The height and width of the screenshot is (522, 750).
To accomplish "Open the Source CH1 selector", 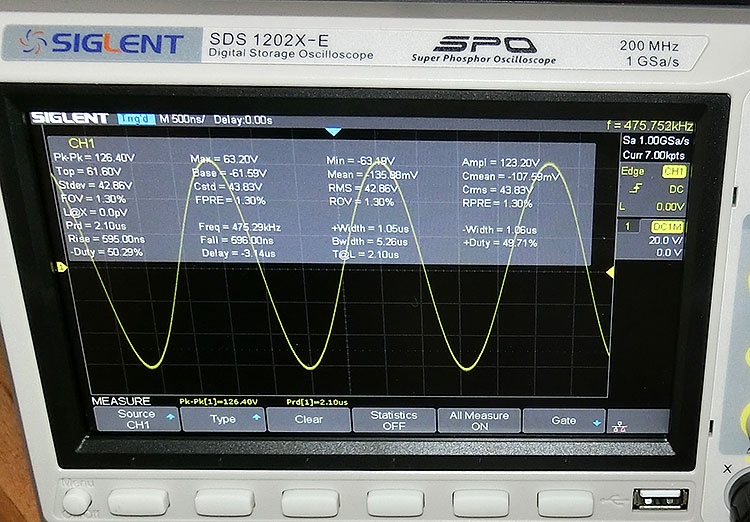I will click(137, 419).
